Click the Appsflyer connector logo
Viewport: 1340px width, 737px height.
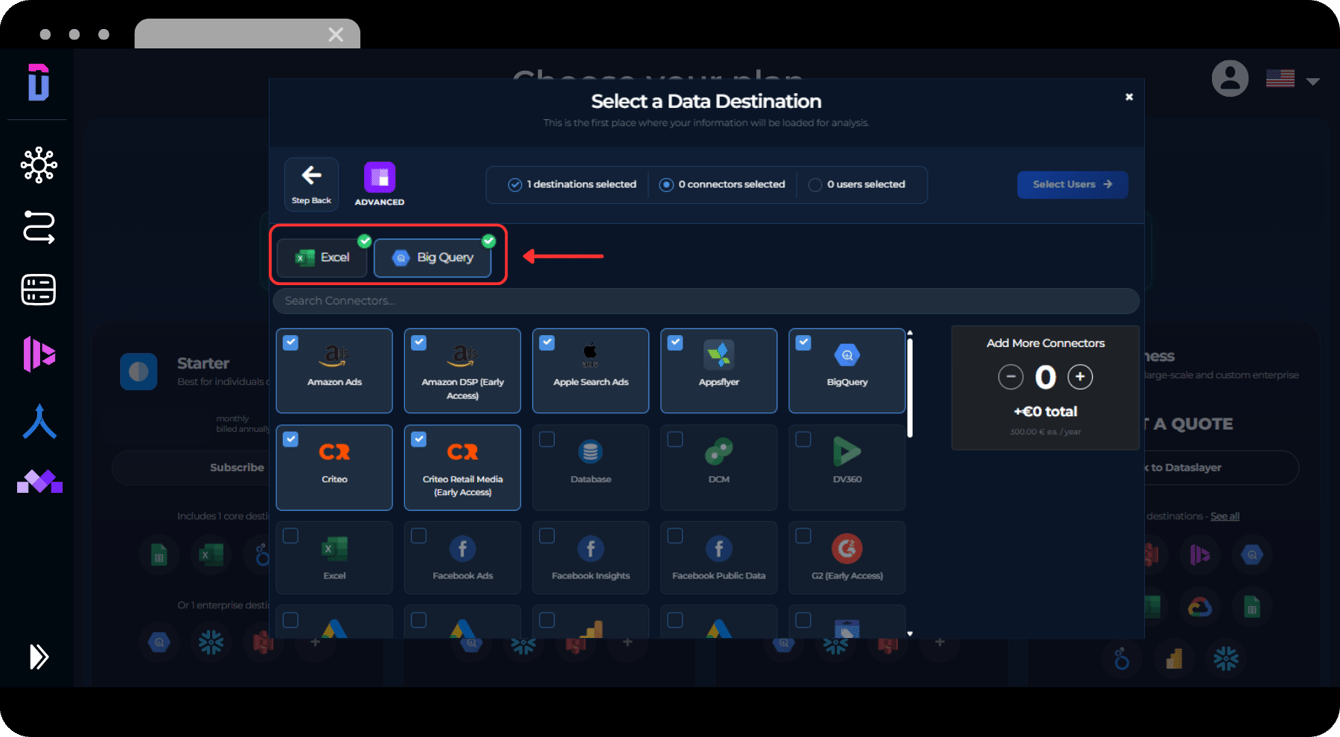coord(719,355)
